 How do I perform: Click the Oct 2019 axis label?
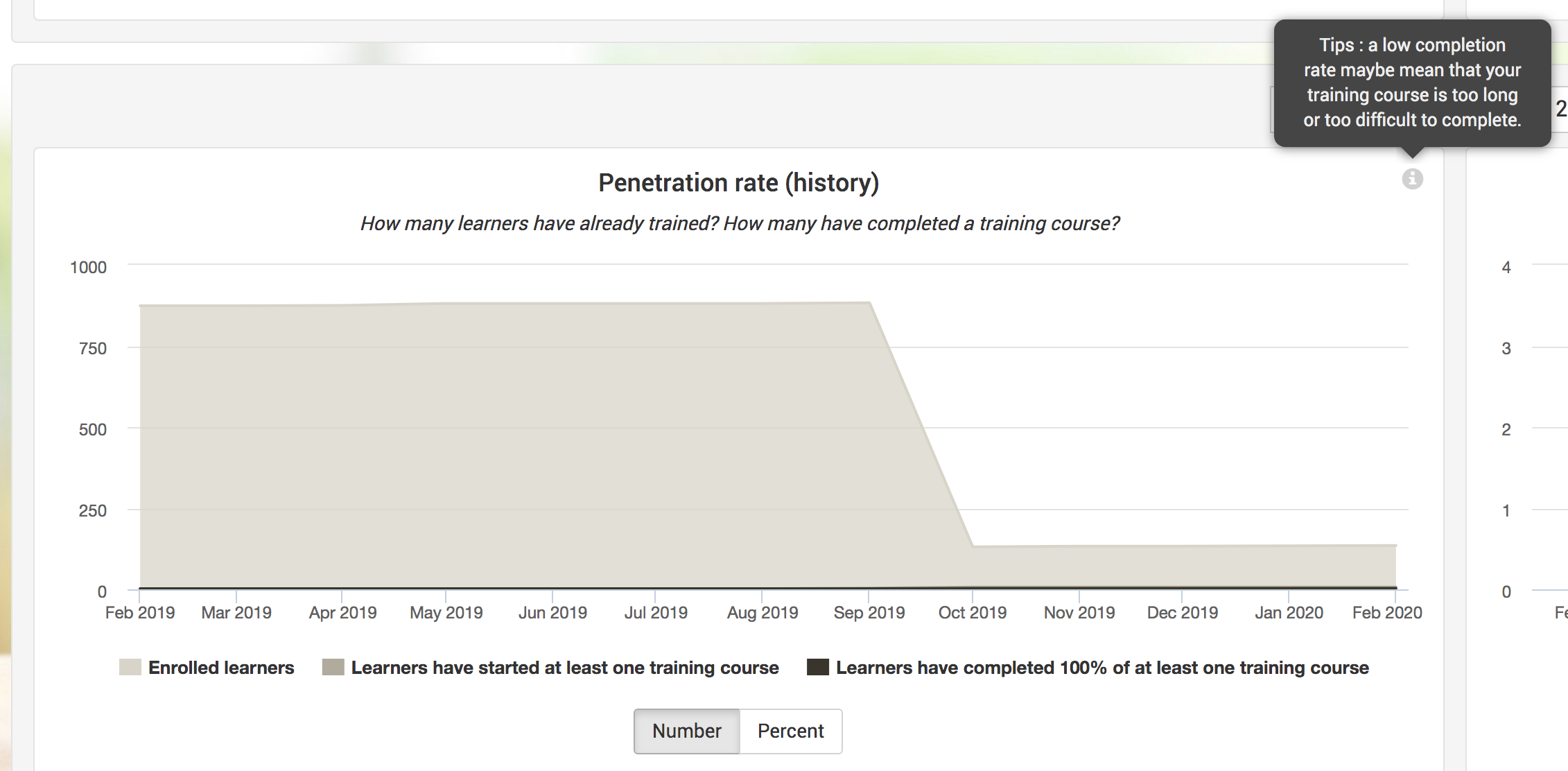tap(973, 613)
